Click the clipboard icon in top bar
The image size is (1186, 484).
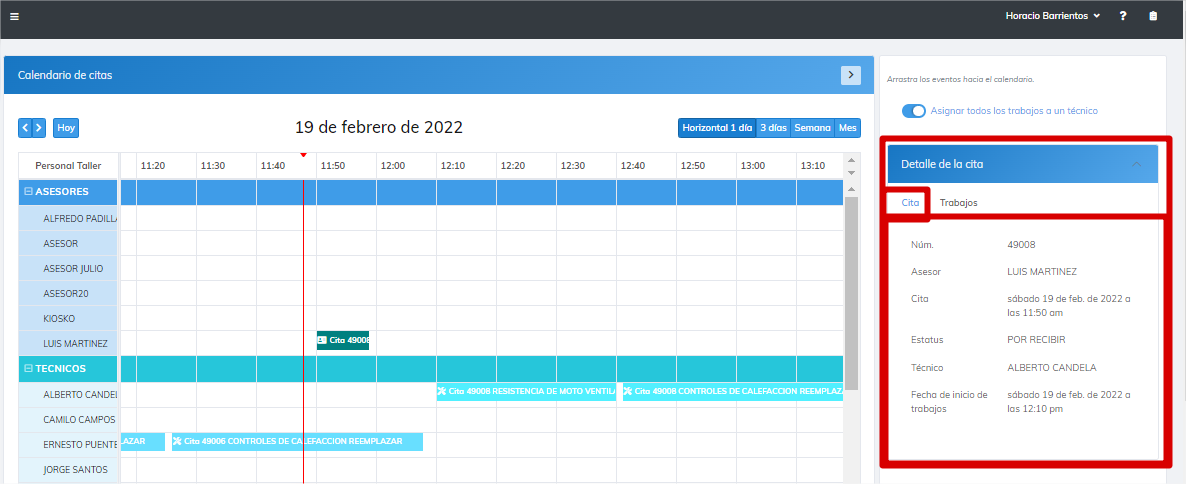pyautogui.click(x=1153, y=16)
